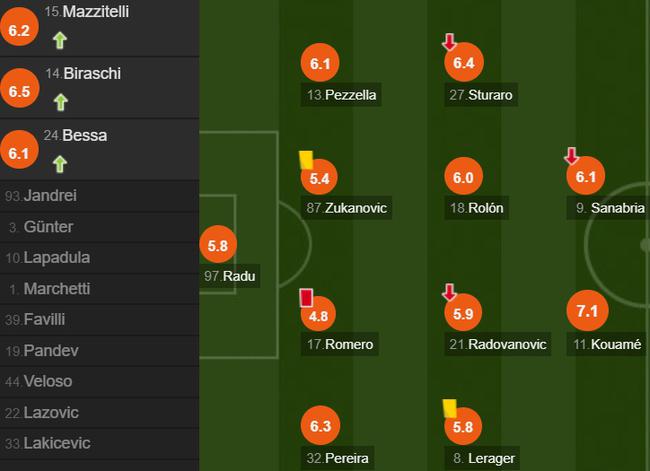Open Pereira's player name label

337,458
